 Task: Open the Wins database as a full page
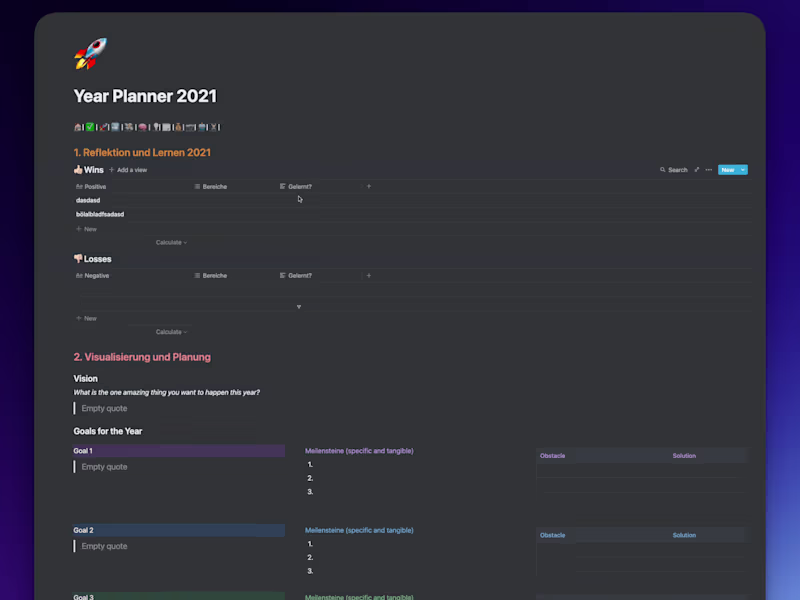(696, 170)
